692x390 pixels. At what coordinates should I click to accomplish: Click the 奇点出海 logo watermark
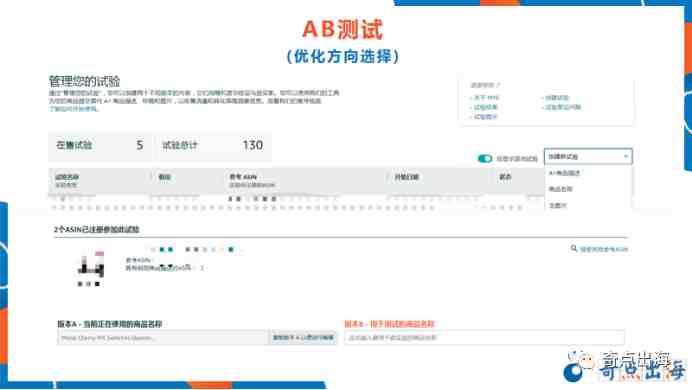(x=625, y=366)
